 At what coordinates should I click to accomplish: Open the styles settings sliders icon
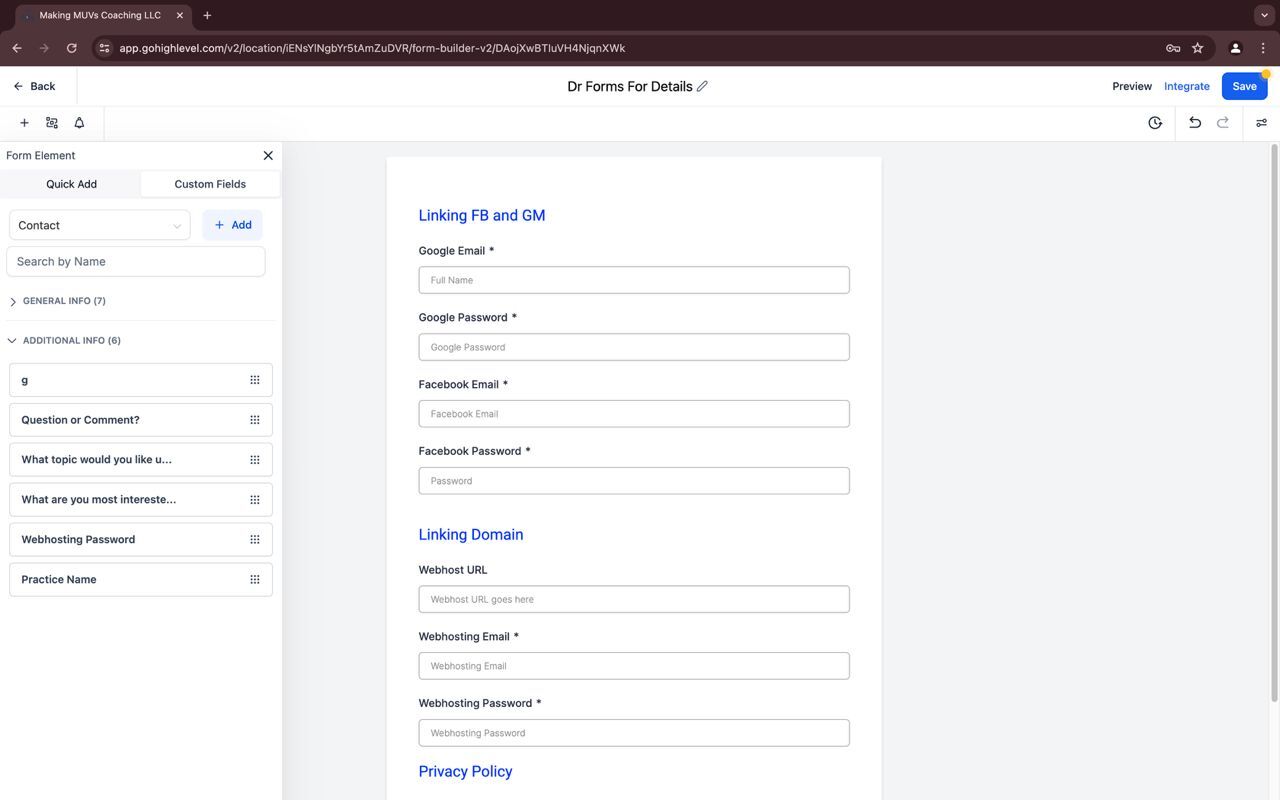pos(1261,123)
